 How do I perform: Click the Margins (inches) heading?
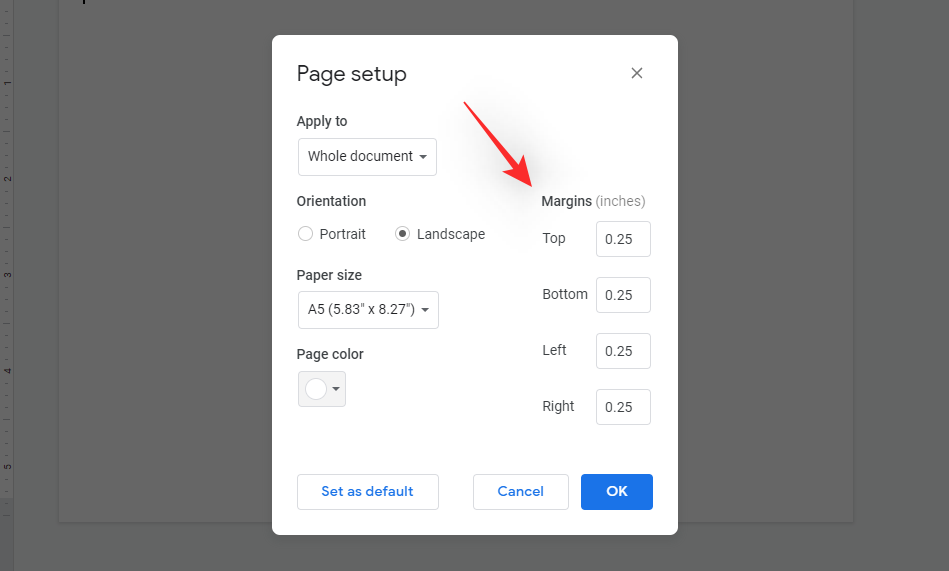tap(593, 201)
